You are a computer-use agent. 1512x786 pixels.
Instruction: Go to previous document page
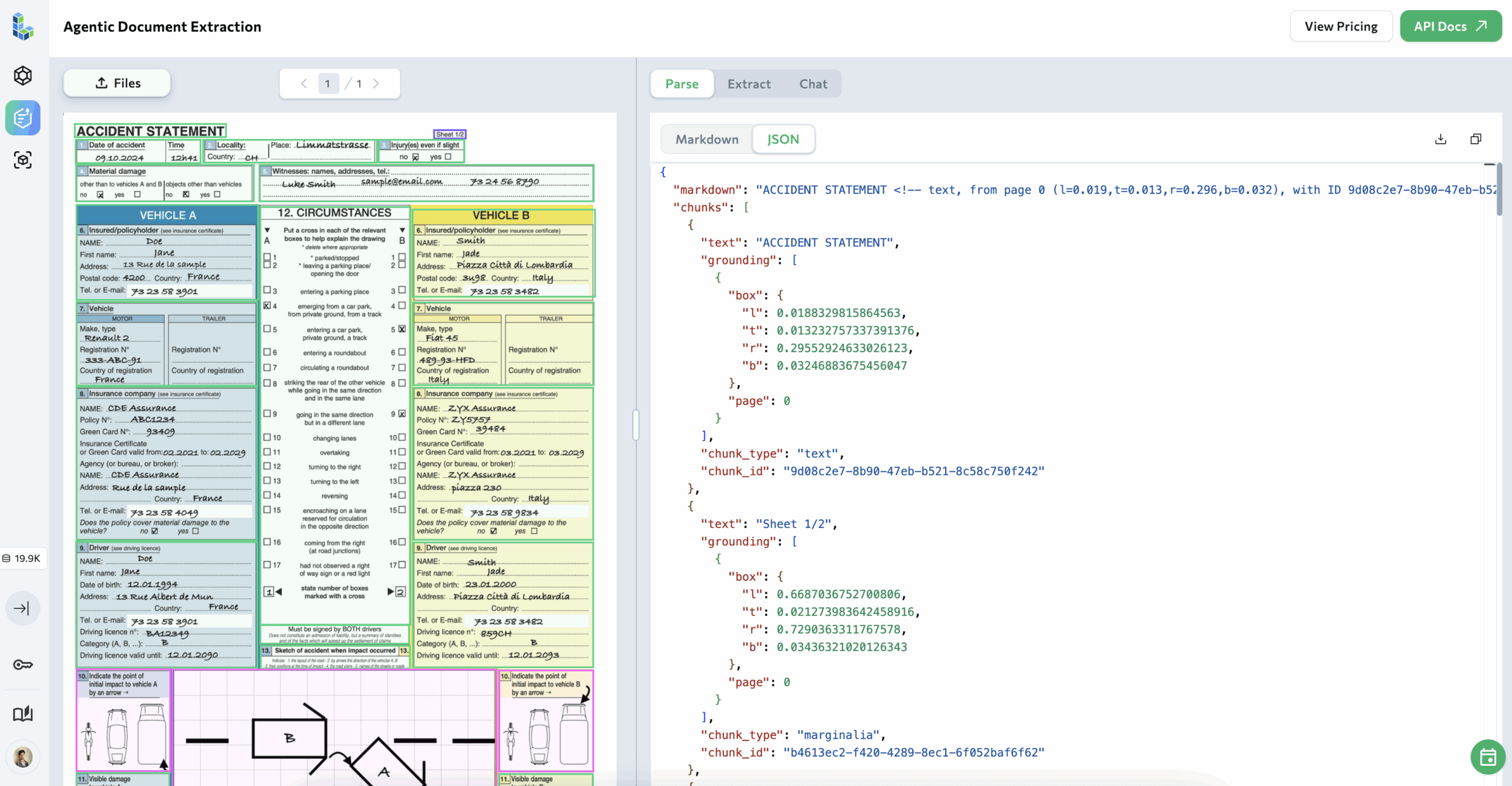click(304, 84)
